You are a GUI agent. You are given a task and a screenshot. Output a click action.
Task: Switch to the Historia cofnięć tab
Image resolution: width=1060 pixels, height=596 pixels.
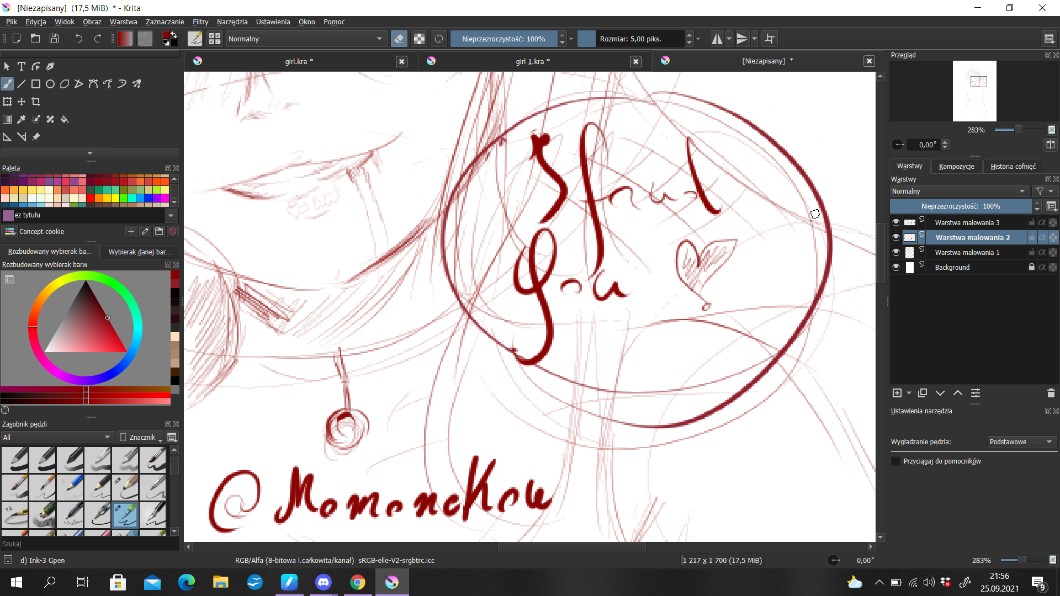click(1013, 166)
